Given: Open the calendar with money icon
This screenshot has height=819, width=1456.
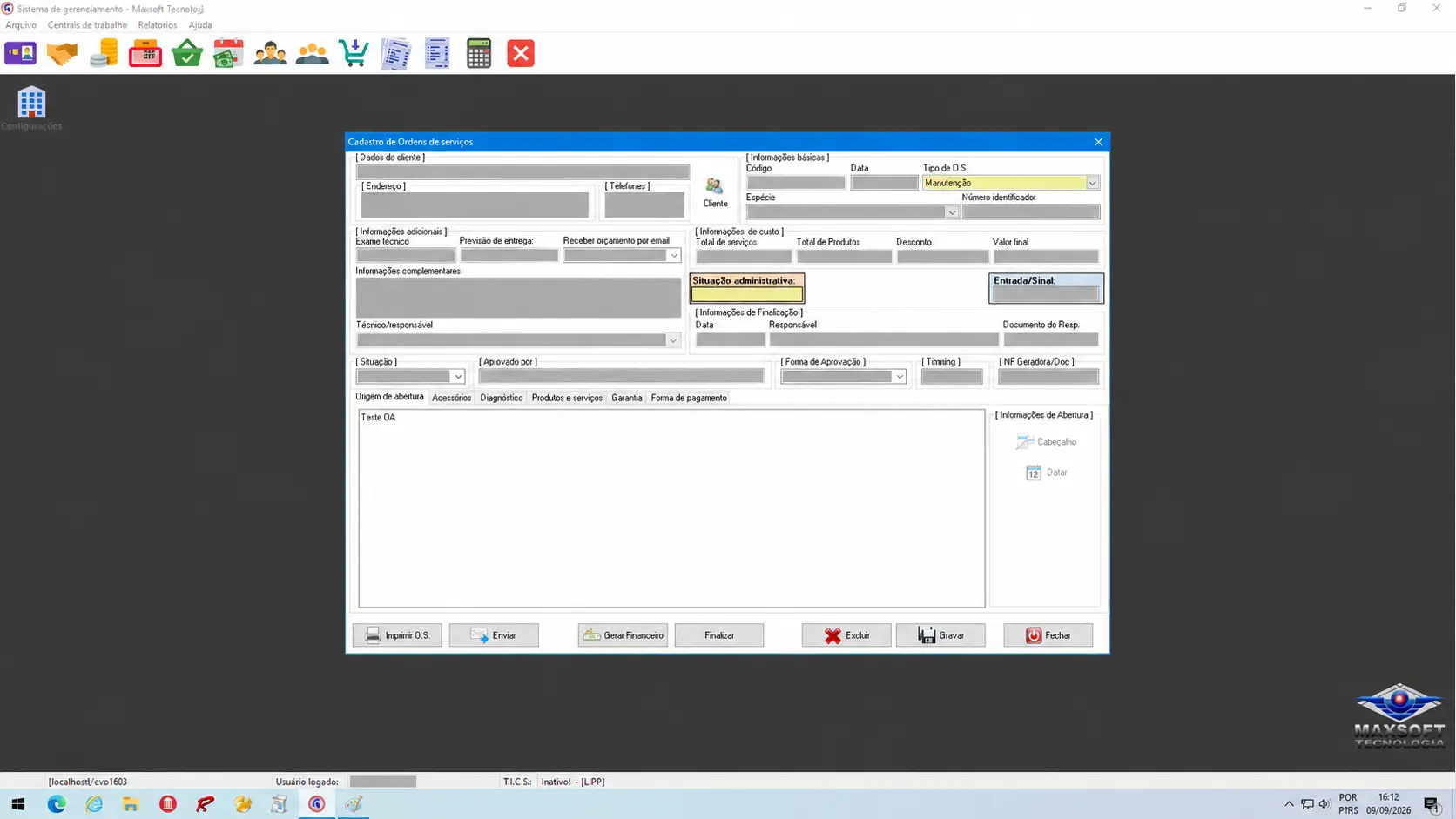Looking at the screenshot, I should tap(229, 54).
